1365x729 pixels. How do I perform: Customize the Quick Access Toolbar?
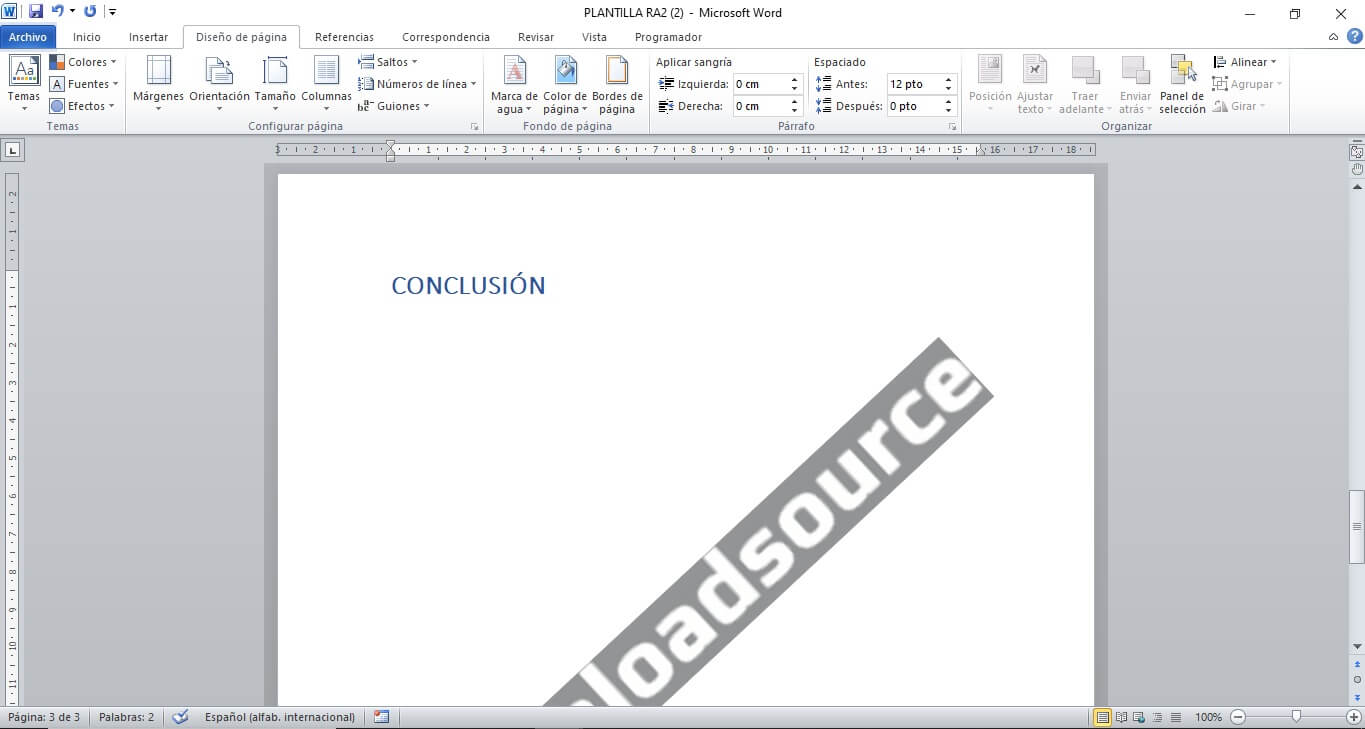tap(112, 12)
